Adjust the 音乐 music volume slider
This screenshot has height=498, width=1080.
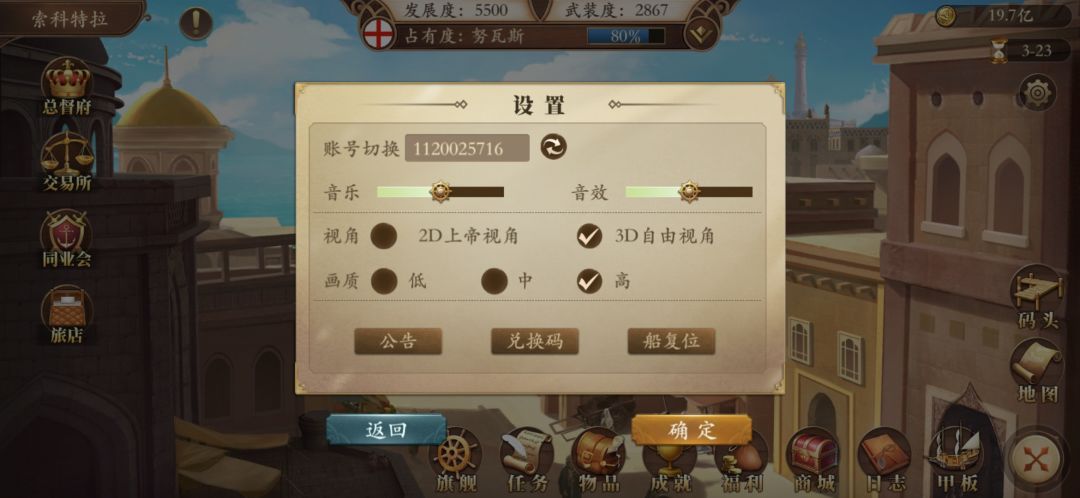point(440,191)
